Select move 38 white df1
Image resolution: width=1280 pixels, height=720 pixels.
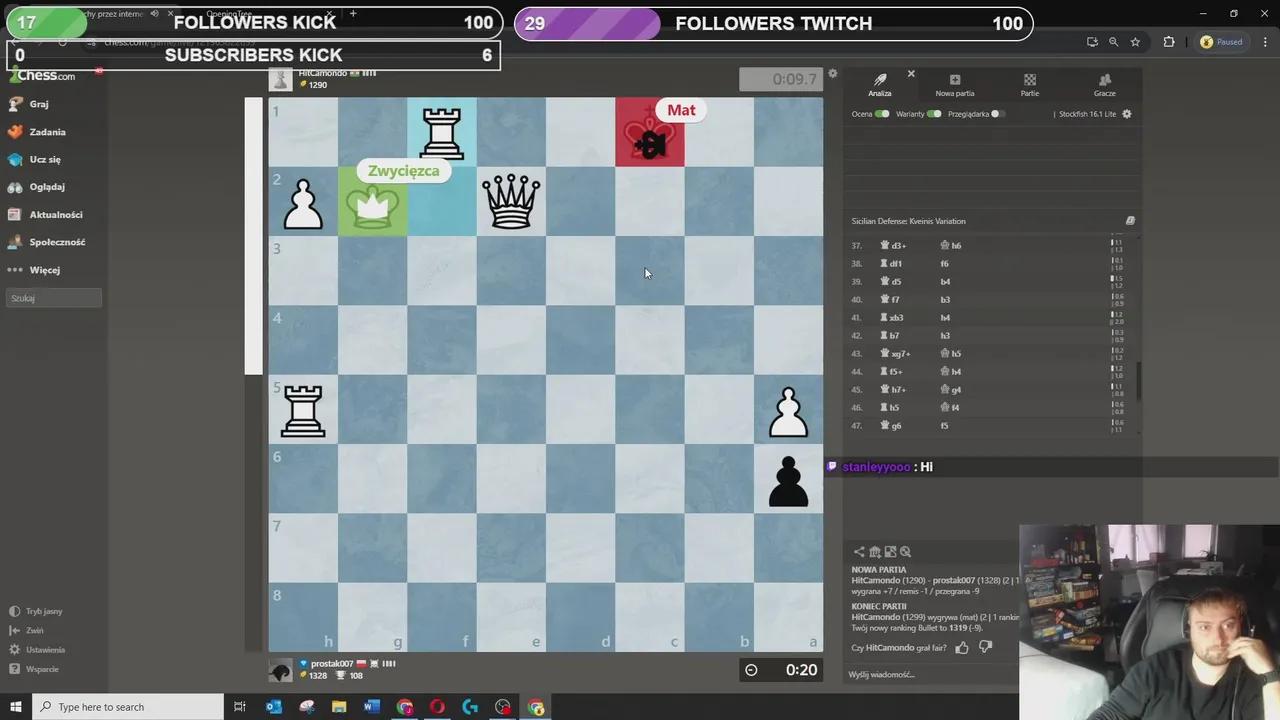click(x=892, y=264)
